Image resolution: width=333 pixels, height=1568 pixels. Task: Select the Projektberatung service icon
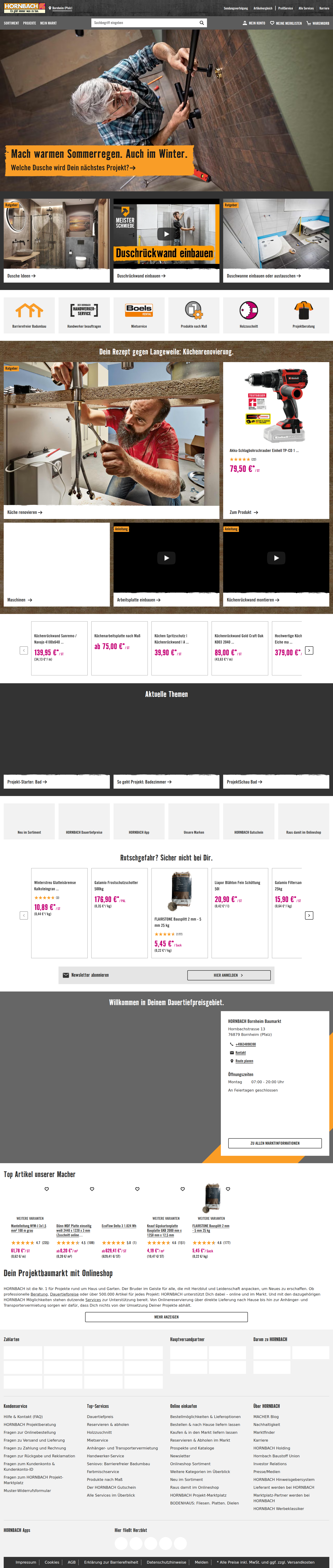303,311
